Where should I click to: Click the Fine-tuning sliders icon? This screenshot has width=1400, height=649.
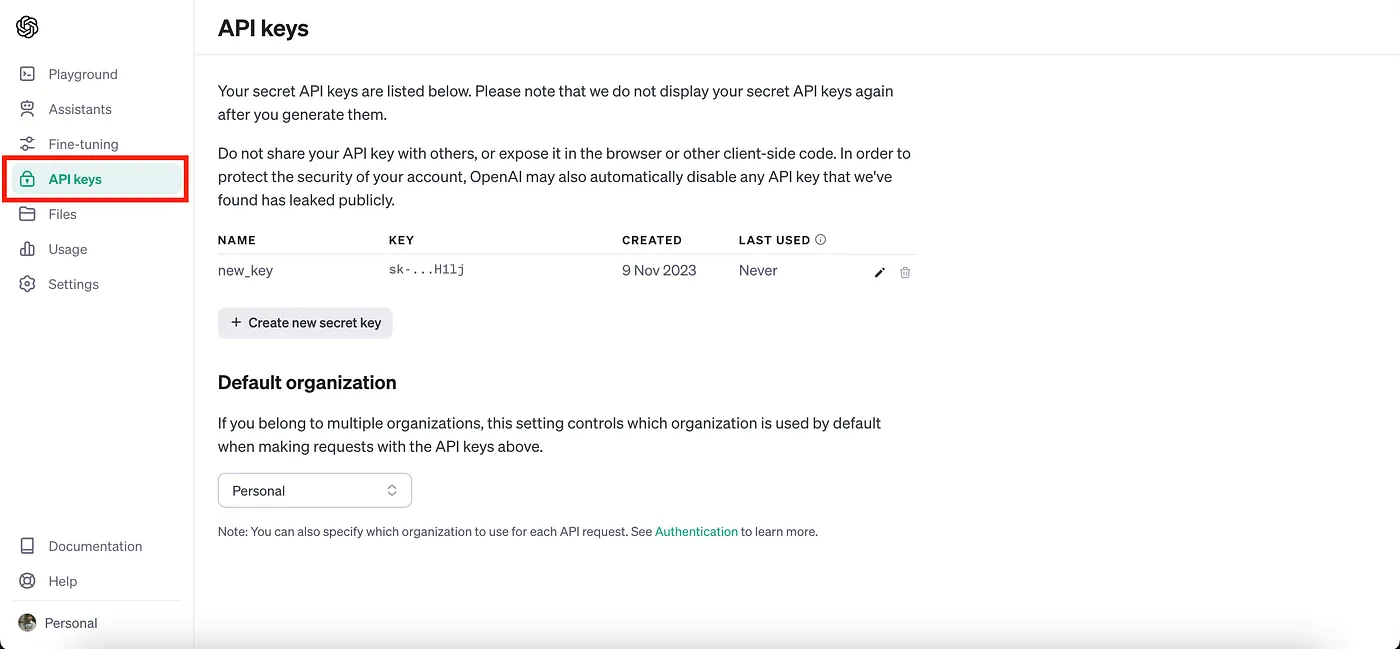coord(28,144)
